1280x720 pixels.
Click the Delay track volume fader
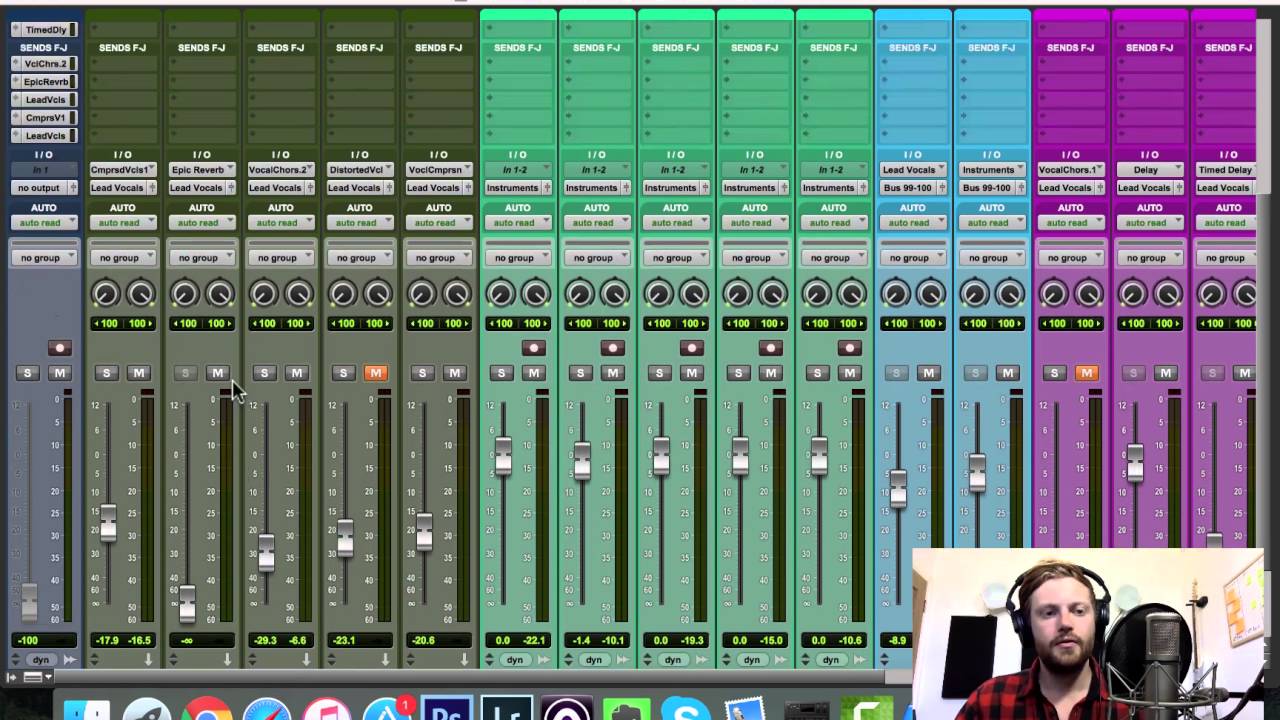click(x=1135, y=463)
